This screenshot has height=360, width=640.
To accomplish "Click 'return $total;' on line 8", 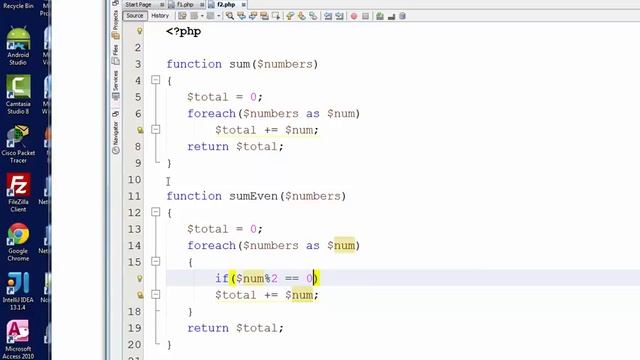I will 235,147.
